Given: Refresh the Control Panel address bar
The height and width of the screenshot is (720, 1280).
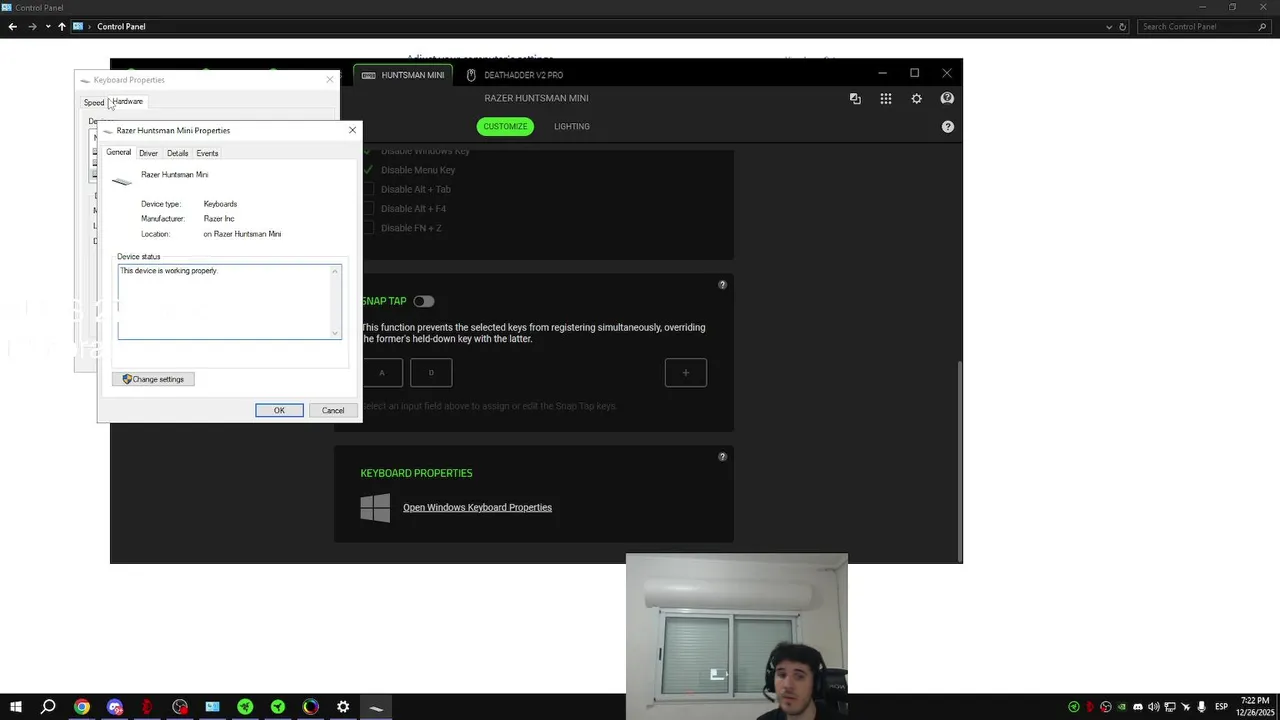Looking at the screenshot, I should [1123, 27].
